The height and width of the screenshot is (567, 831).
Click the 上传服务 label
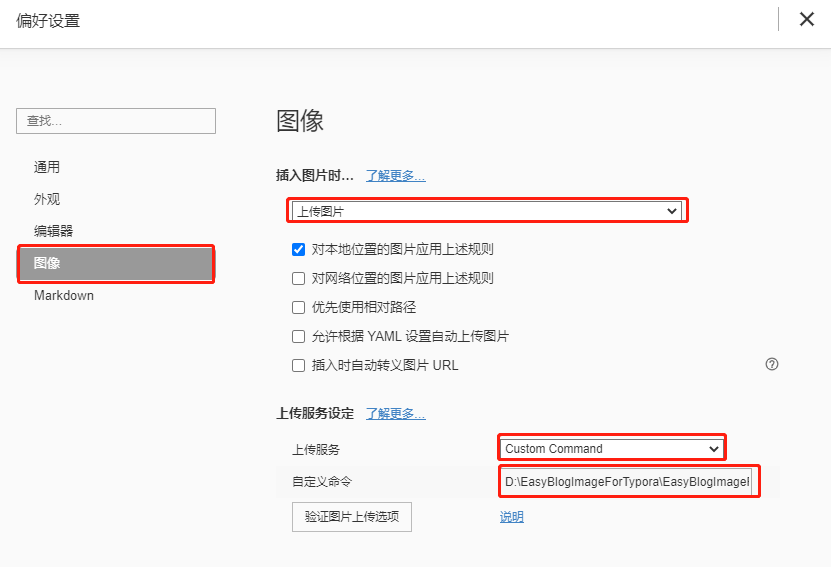(316, 450)
